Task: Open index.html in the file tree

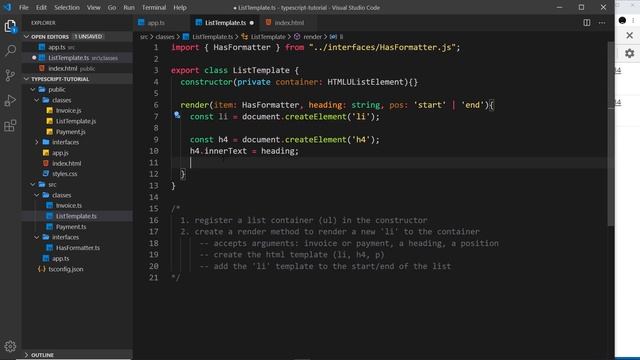Action: click(78, 163)
